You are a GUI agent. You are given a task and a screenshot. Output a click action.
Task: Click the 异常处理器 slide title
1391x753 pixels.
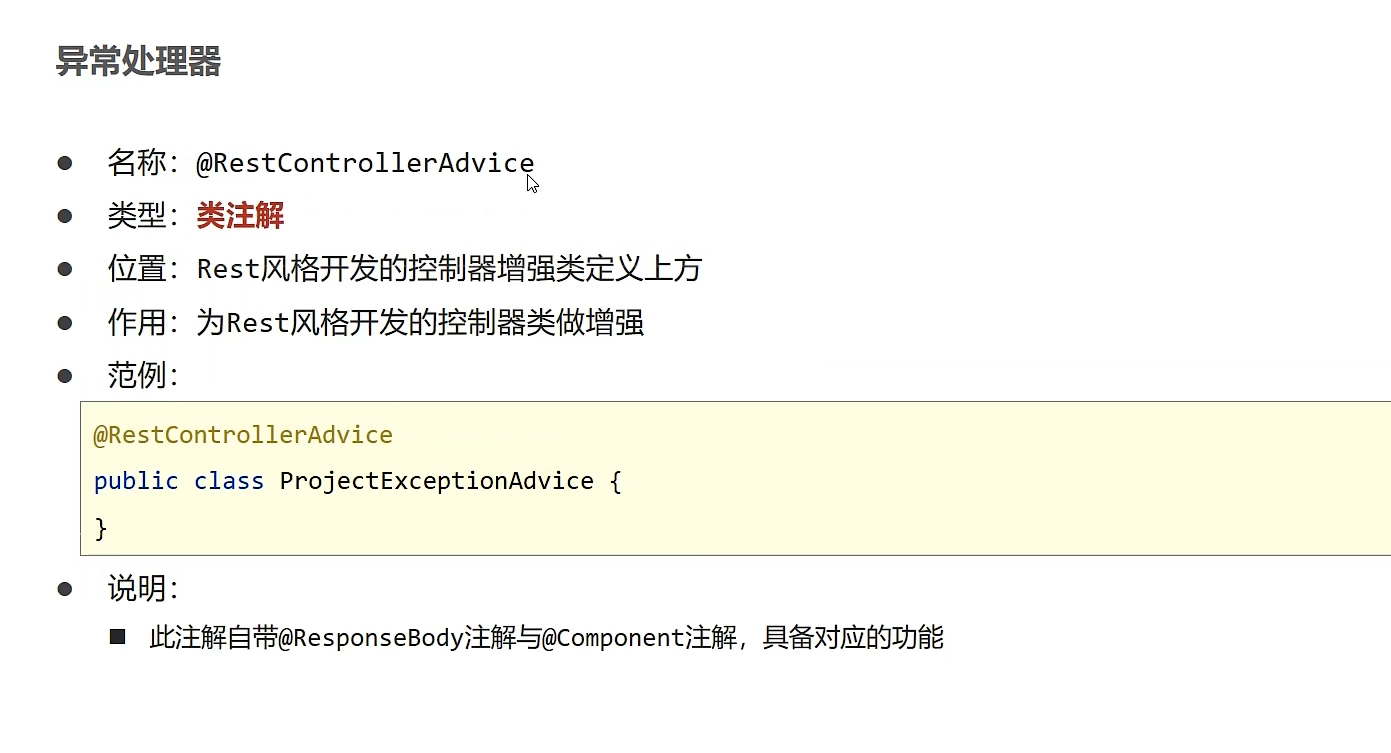click(x=138, y=62)
